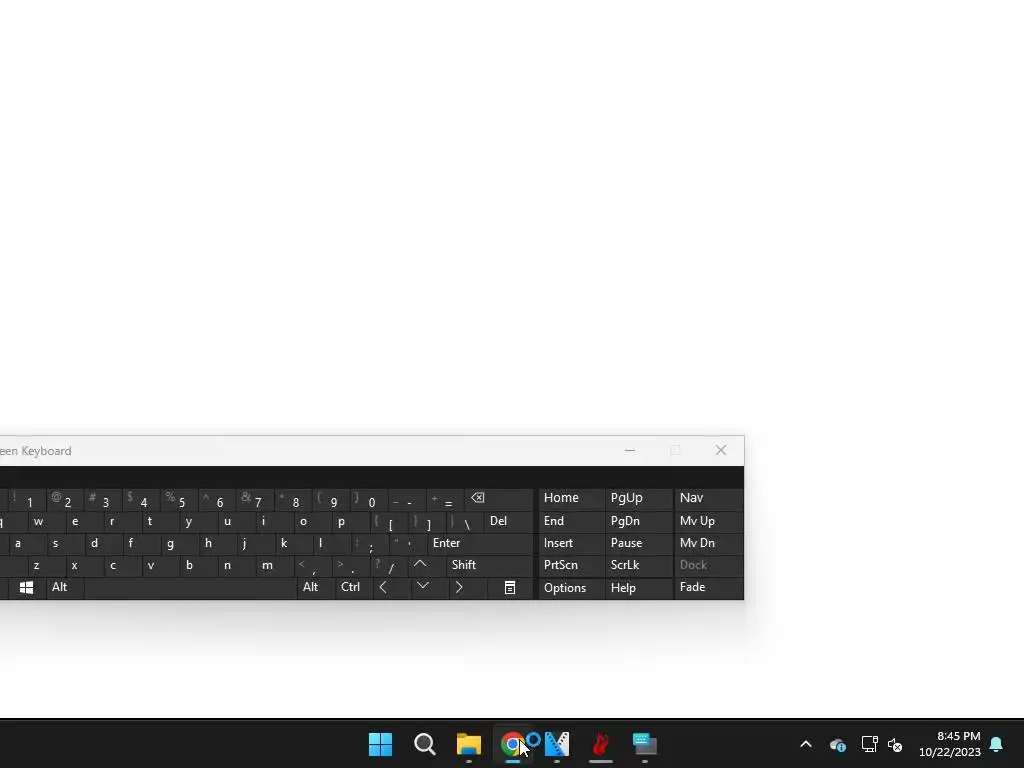Open the blue M app in taskbar
The image size is (1024, 768).
(557, 744)
